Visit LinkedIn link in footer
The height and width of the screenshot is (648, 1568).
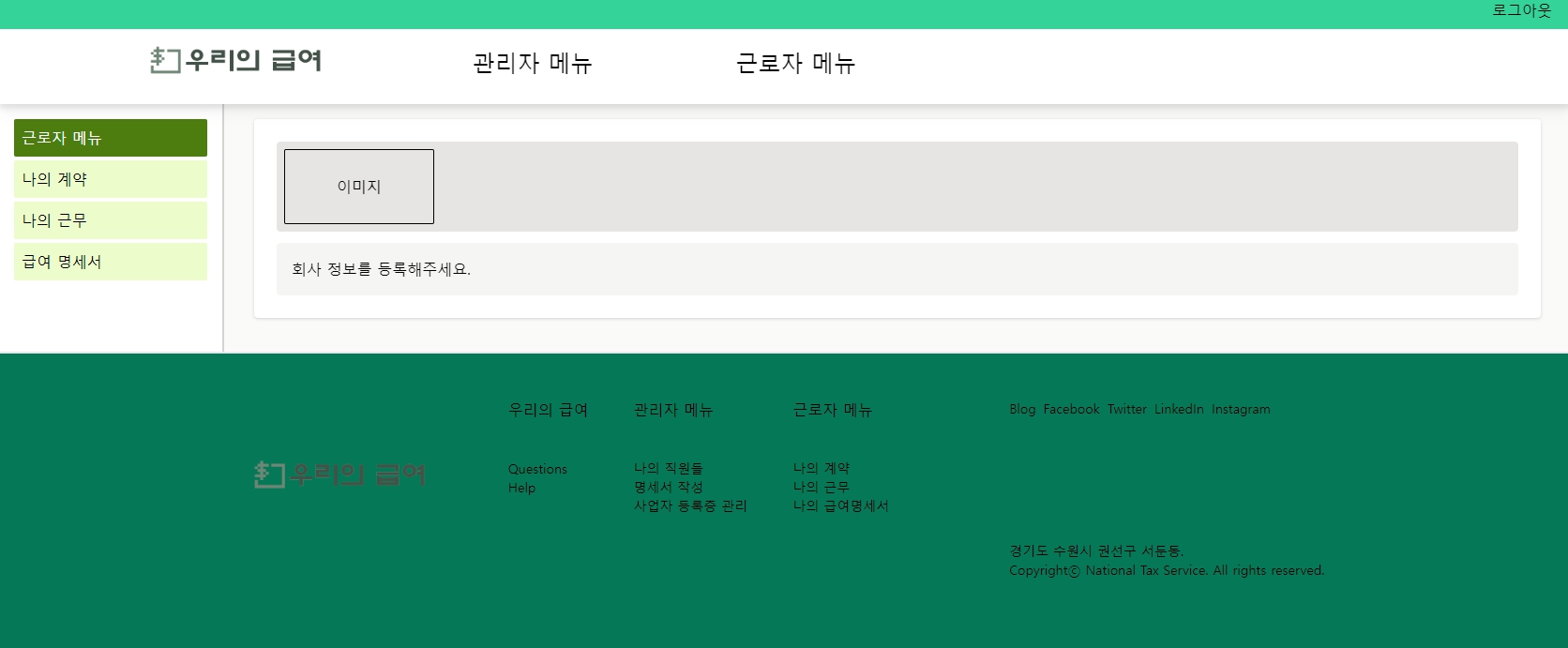tap(1179, 409)
